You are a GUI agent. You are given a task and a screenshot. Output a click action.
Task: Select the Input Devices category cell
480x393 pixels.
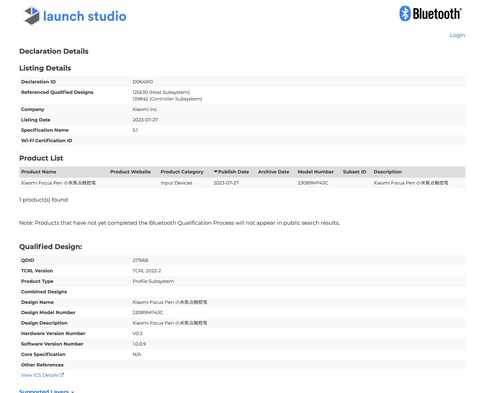pos(176,183)
